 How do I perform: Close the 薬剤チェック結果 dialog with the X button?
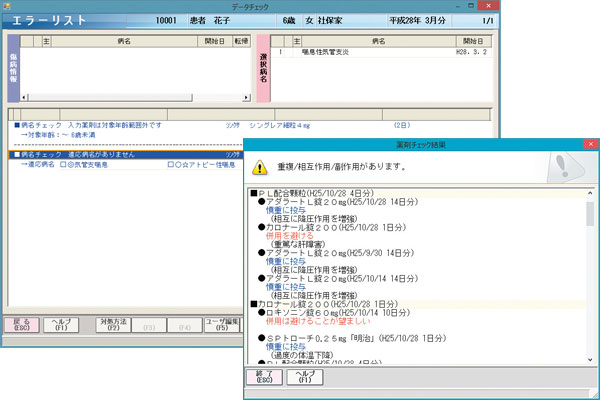[x=590, y=144]
